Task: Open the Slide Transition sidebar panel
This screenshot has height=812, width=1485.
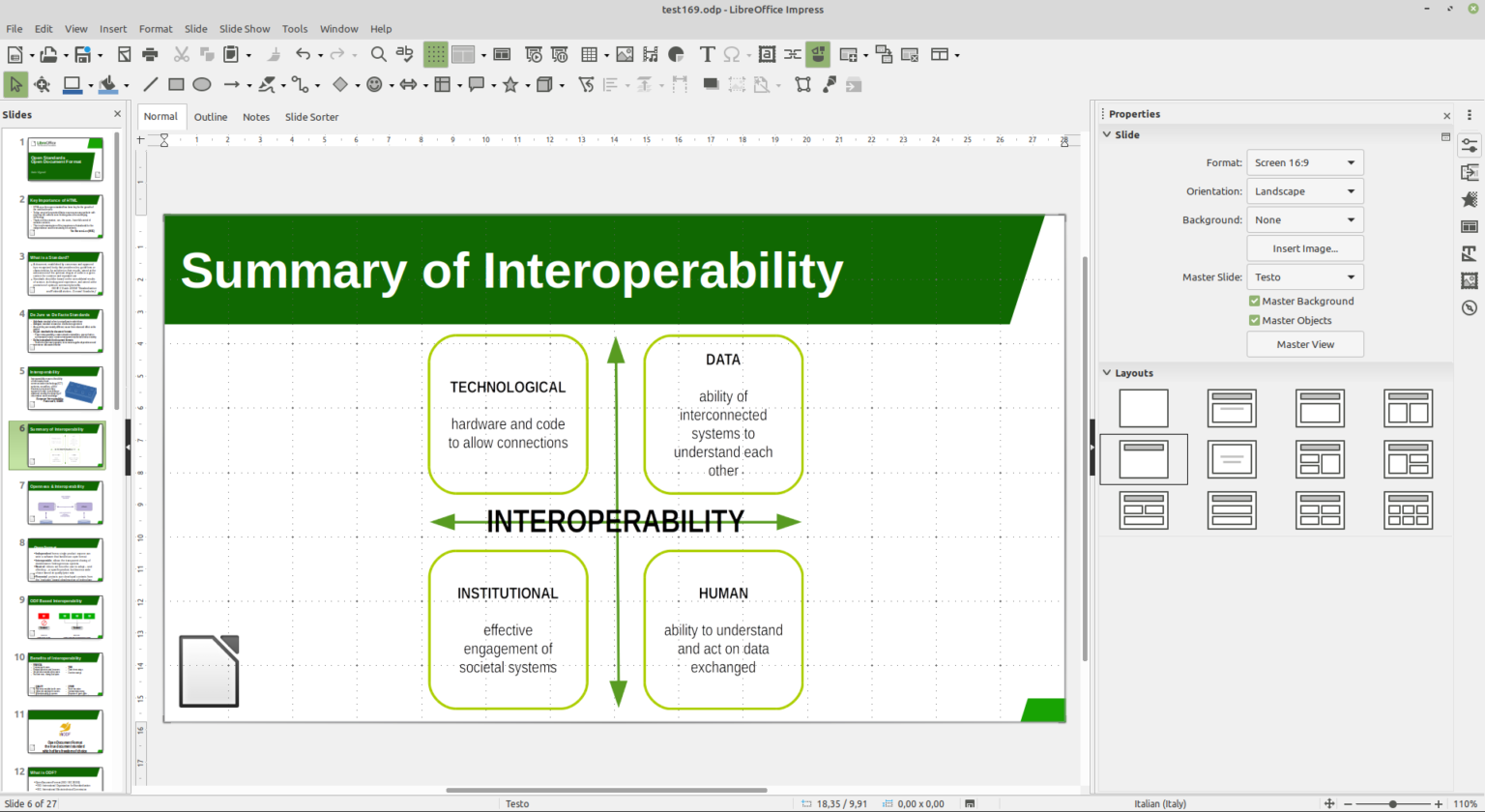Action: (x=1470, y=172)
